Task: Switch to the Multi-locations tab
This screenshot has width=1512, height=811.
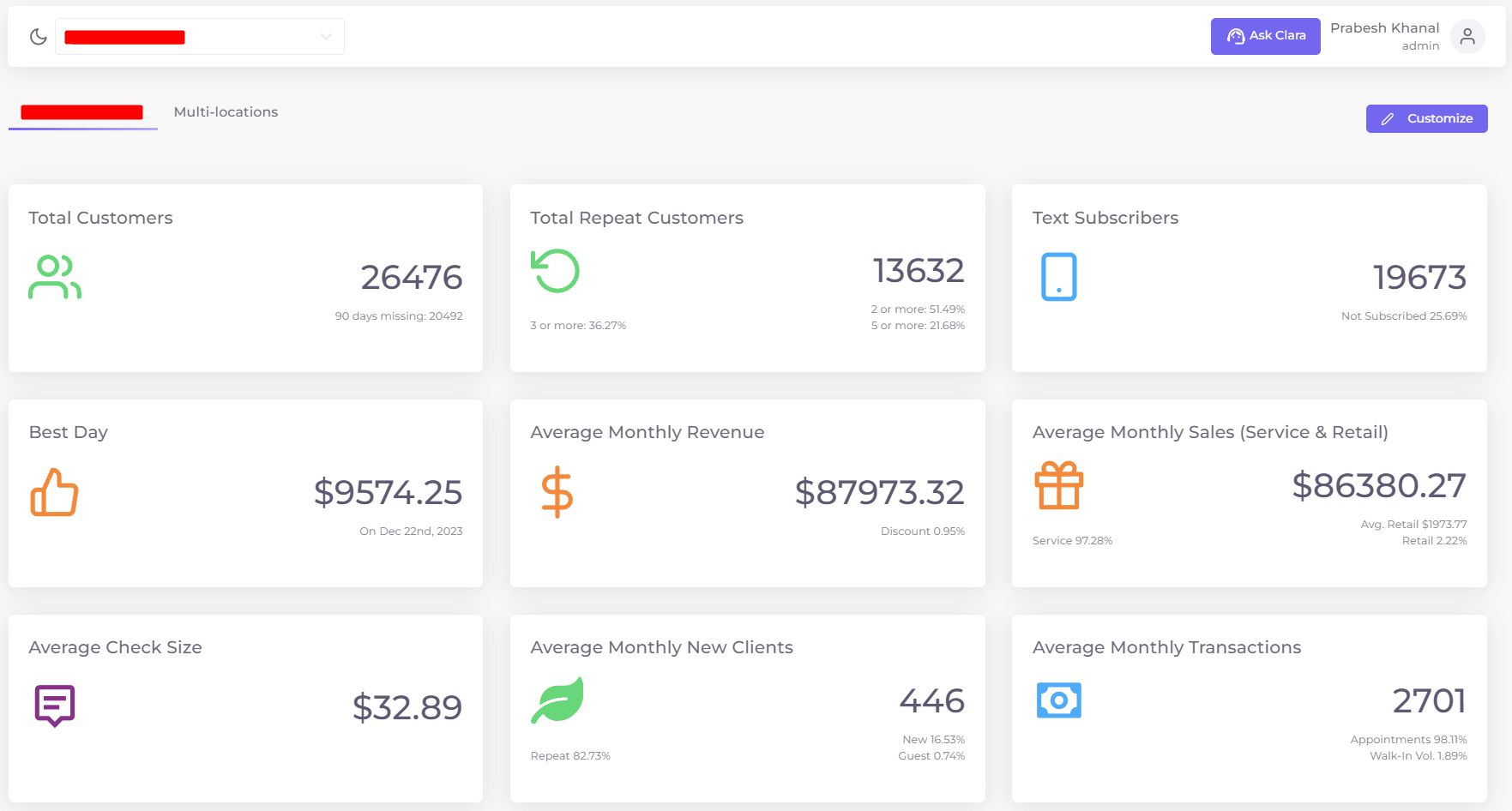Action: 225,111
